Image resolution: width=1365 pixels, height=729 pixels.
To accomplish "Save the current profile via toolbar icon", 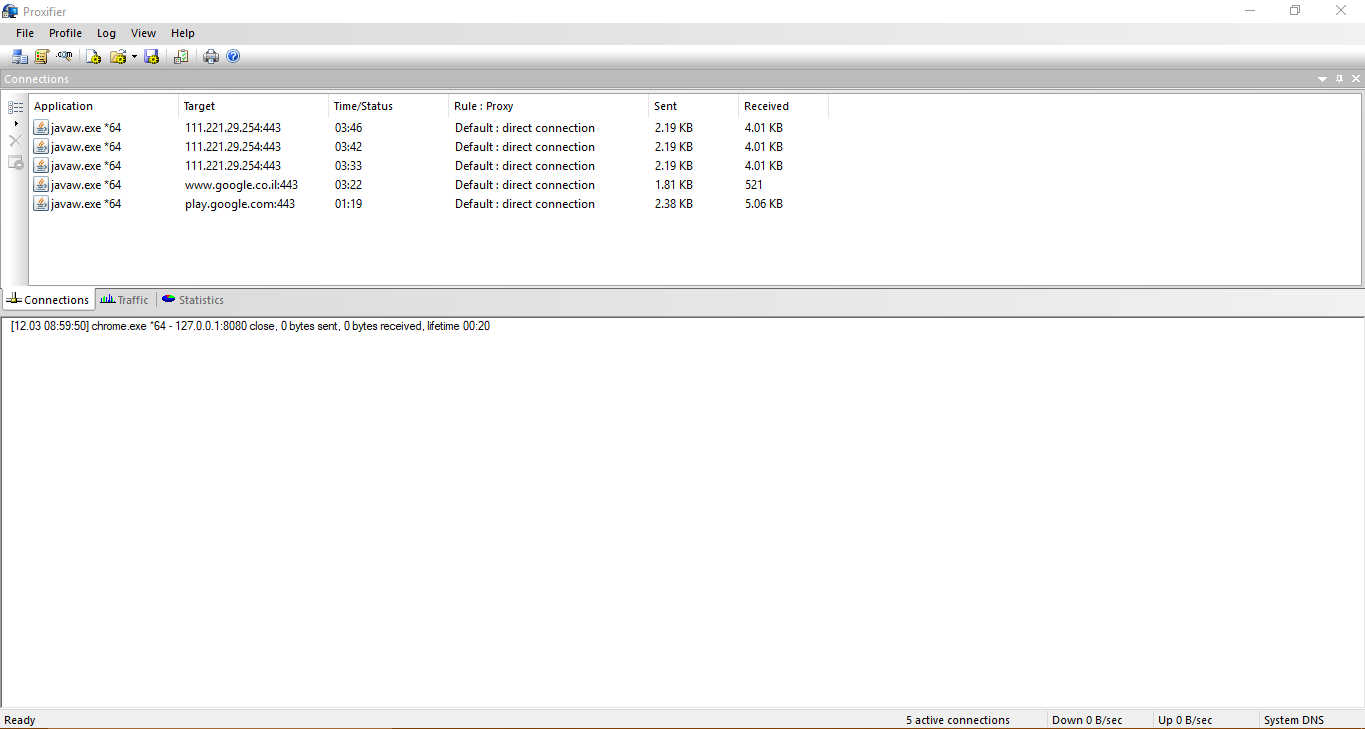I will 151,56.
